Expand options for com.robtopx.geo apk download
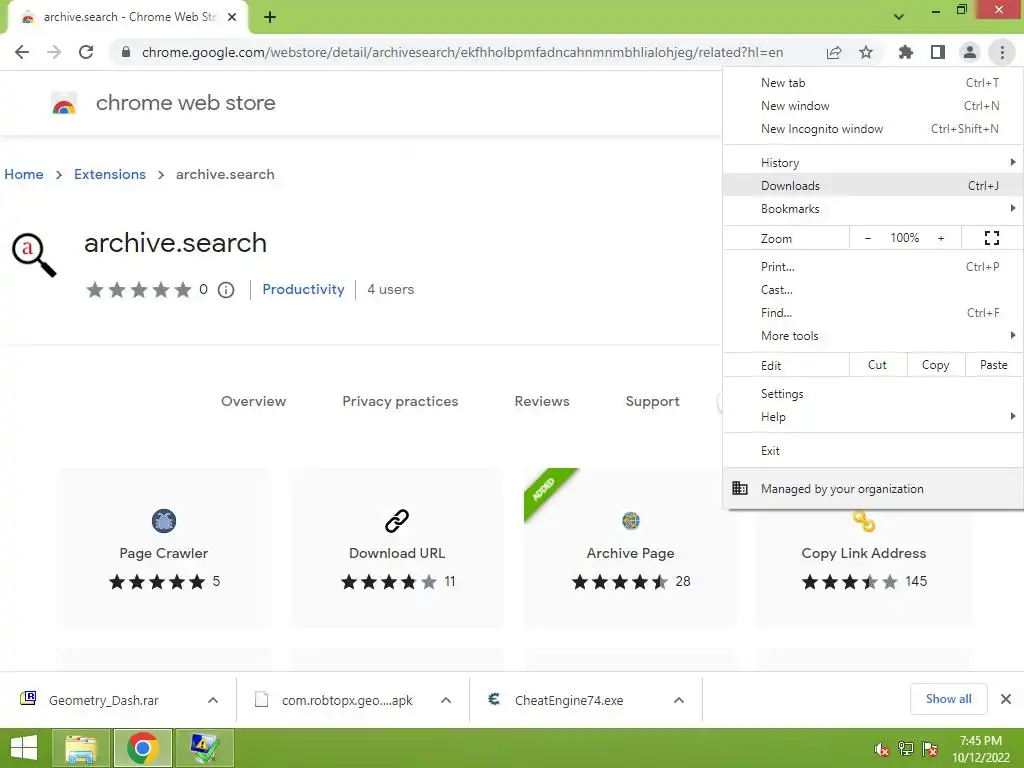The width and height of the screenshot is (1024, 768). [446, 700]
